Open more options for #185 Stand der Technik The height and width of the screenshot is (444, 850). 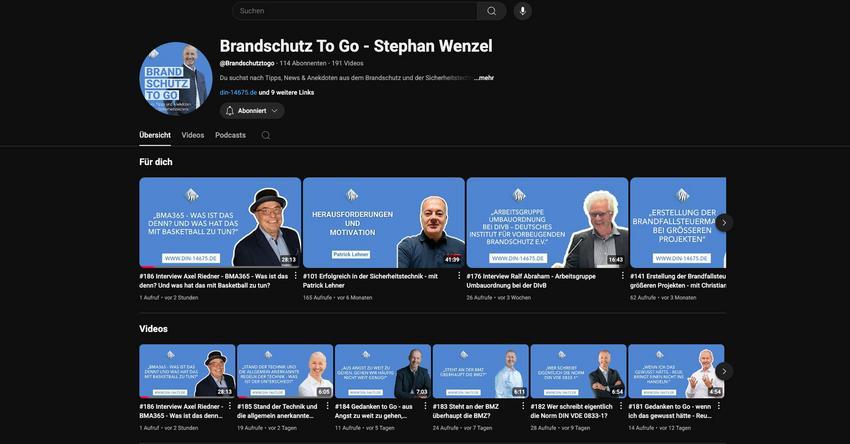[x=327, y=406]
